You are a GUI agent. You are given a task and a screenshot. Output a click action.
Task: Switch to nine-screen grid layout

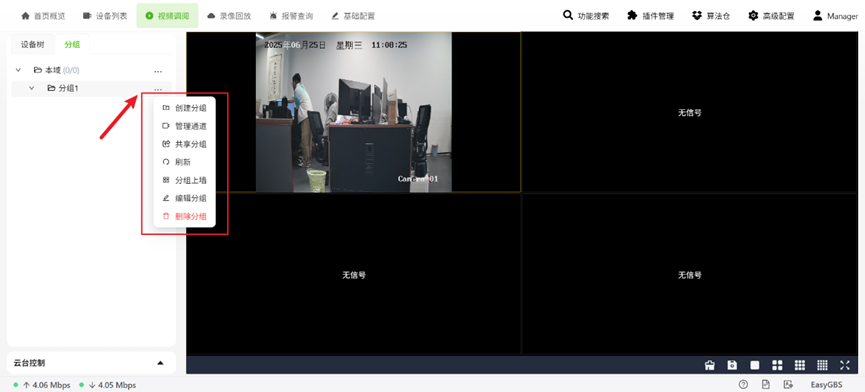click(800, 365)
